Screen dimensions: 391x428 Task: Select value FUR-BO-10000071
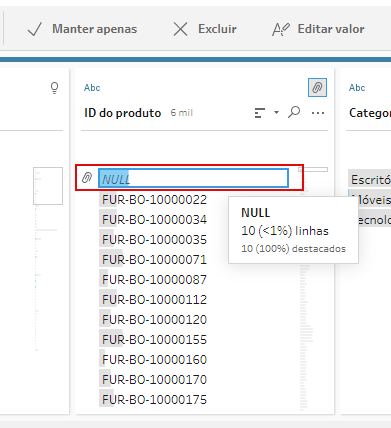click(x=154, y=260)
